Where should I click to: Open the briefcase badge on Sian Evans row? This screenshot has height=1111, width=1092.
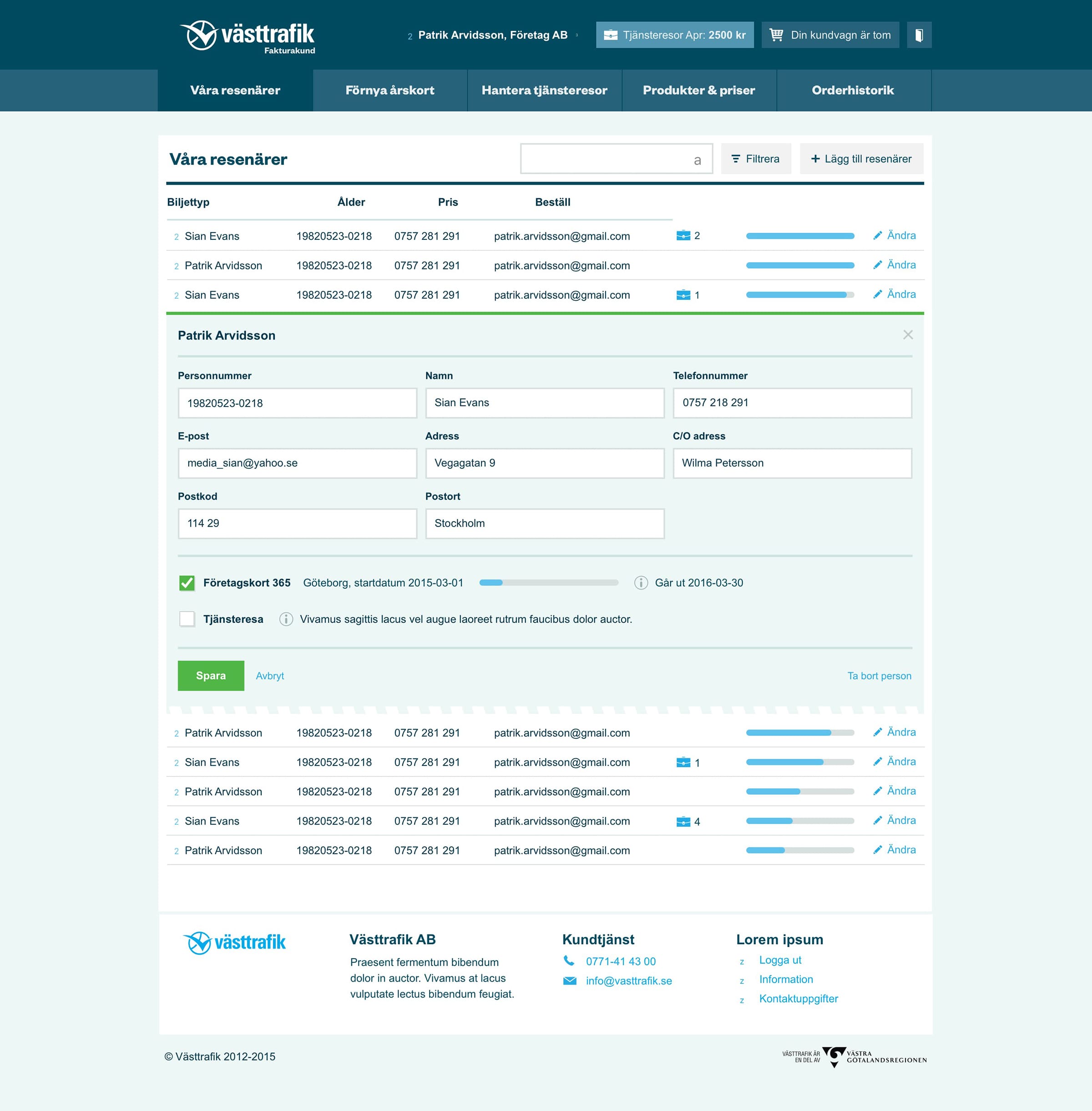684,236
